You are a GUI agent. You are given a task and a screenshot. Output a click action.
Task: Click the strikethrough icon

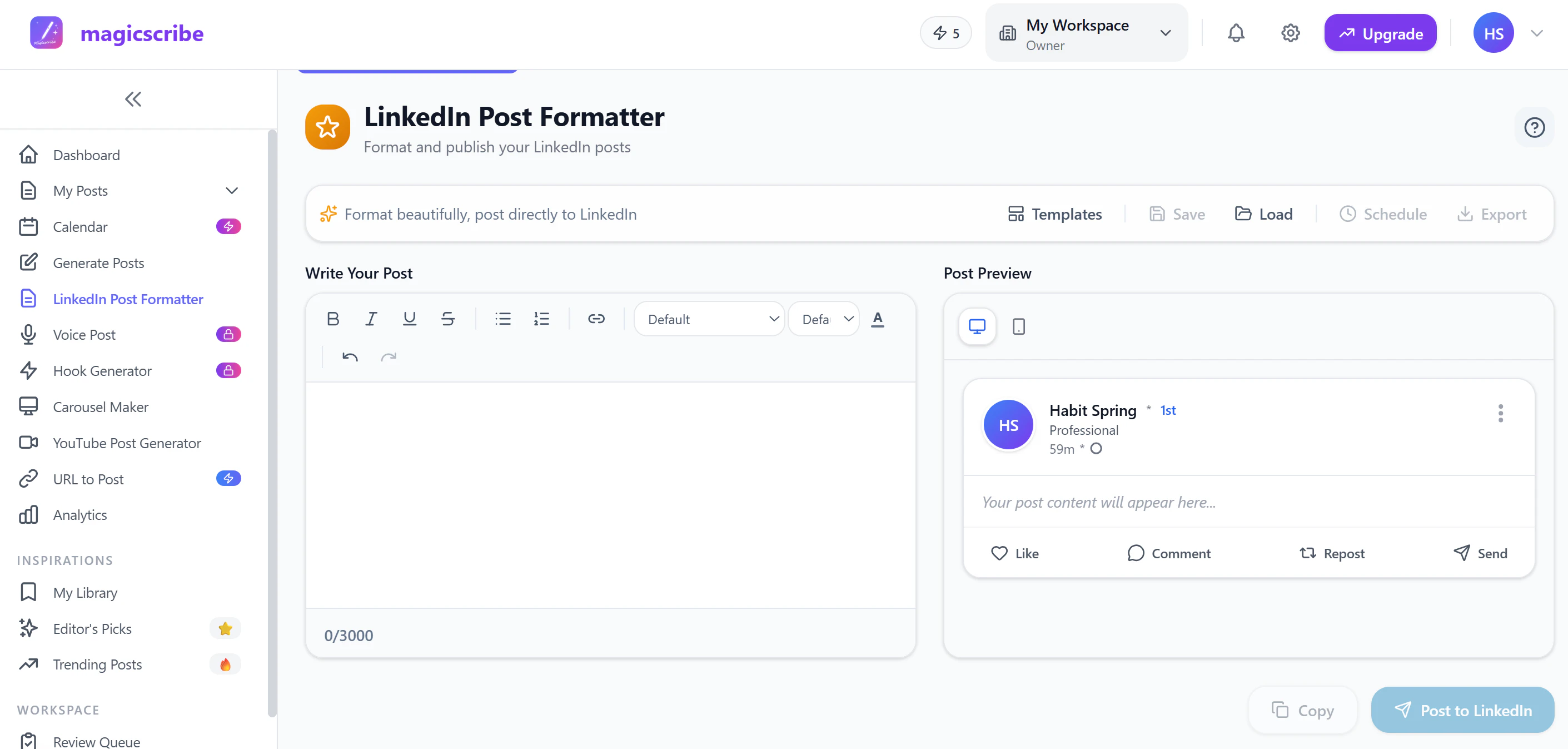(448, 319)
